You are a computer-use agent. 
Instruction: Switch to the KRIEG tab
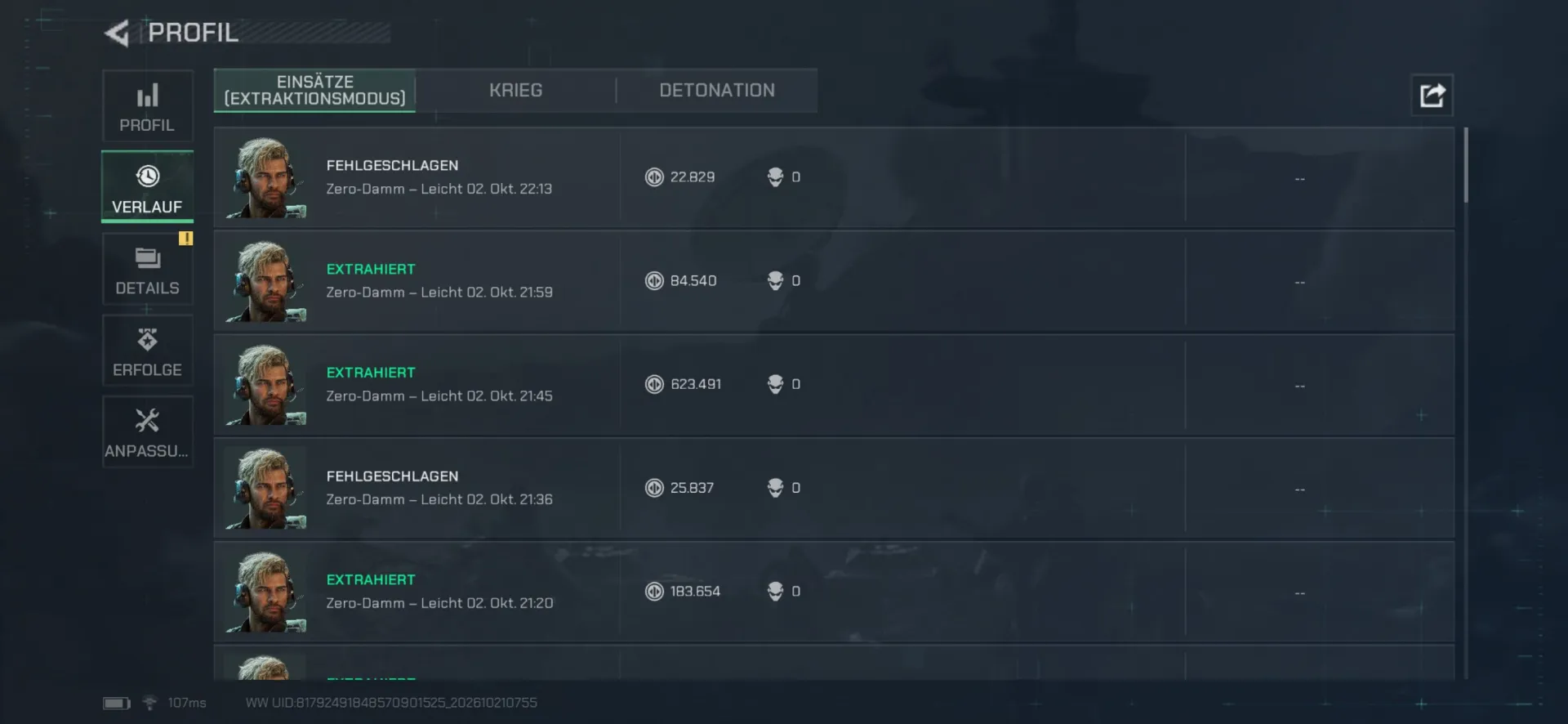click(515, 90)
